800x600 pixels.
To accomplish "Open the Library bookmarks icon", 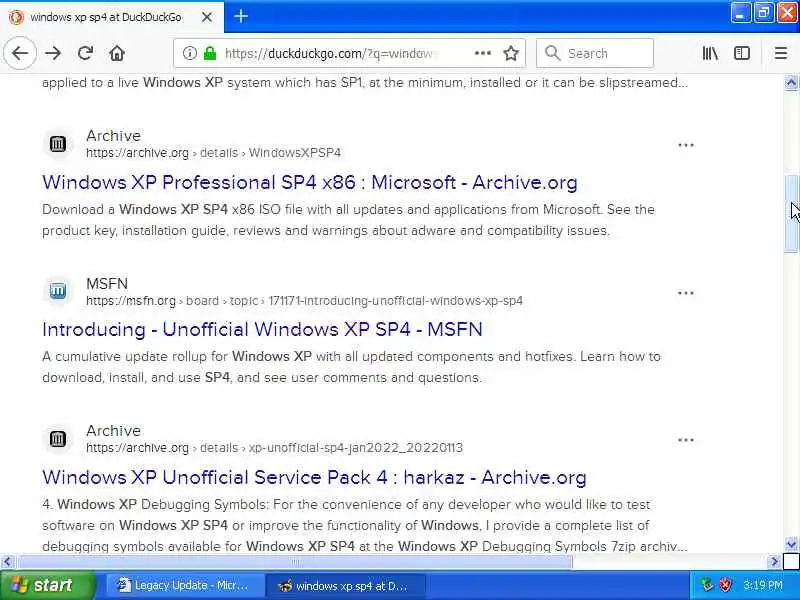I will [x=710, y=53].
